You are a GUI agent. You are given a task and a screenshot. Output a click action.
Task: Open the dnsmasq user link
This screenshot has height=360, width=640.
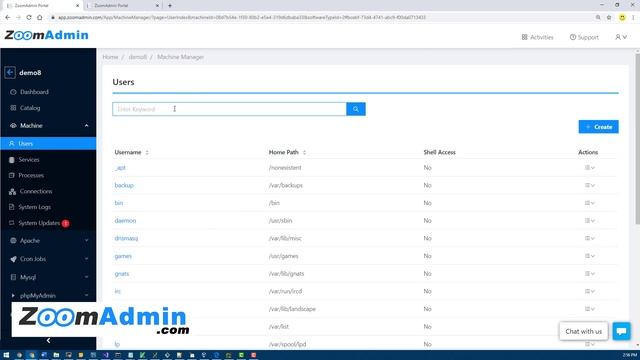click(126, 238)
